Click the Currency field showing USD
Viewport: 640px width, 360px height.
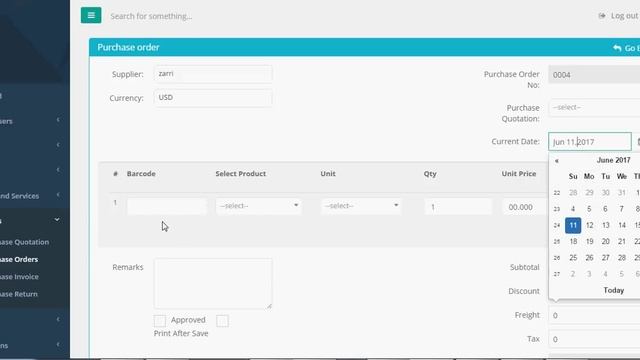pos(213,98)
